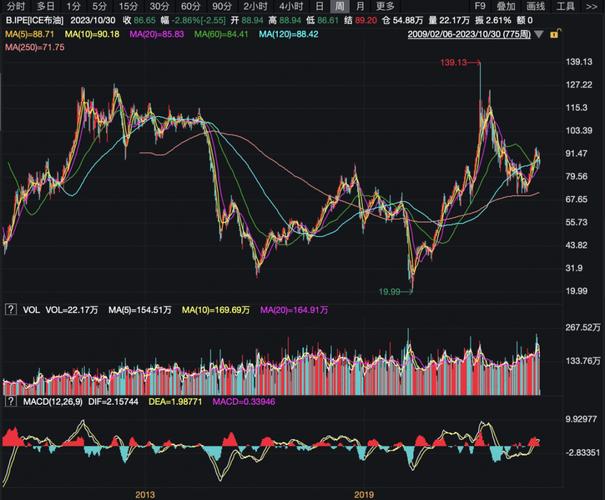The height and width of the screenshot is (500, 605).
Task: Select the 15分 timeframe
Action: 128,6
